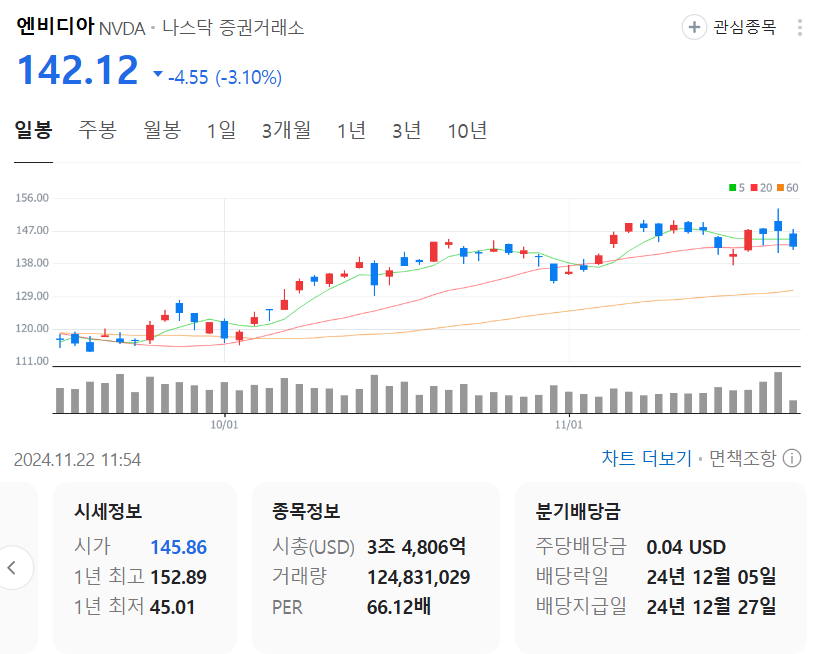This screenshot has height=654, width=822.
Task: Click the 주당배당금 label
Action: (581, 547)
